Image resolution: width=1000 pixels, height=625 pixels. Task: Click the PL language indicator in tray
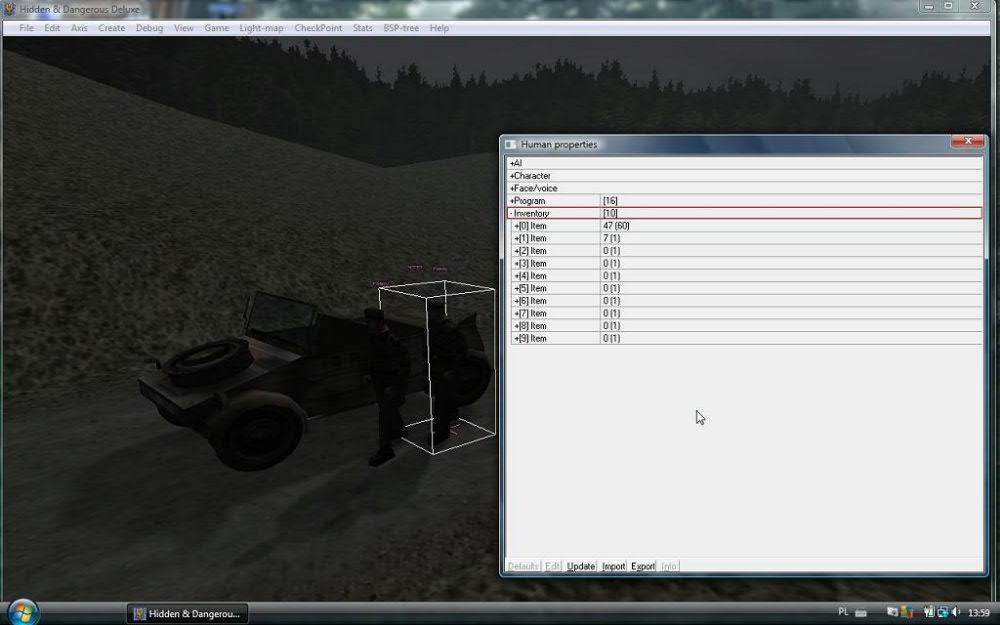(843, 612)
